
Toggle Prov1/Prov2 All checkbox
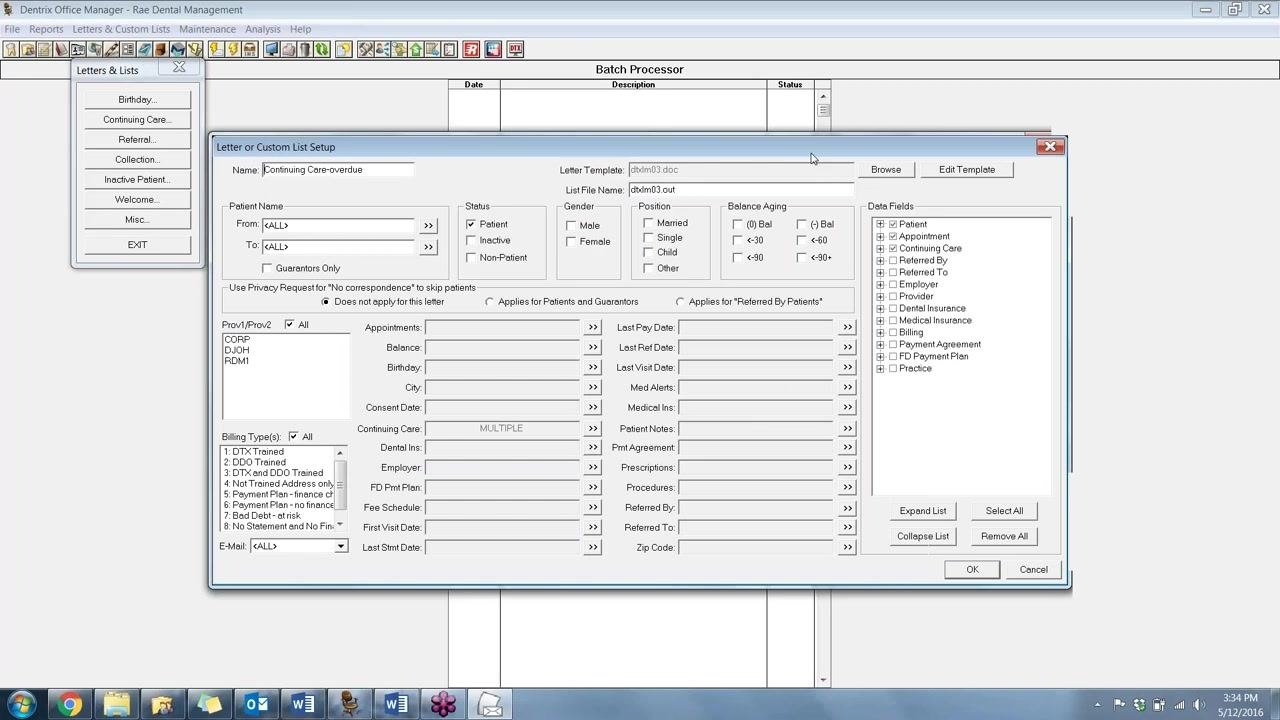[x=289, y=324]
